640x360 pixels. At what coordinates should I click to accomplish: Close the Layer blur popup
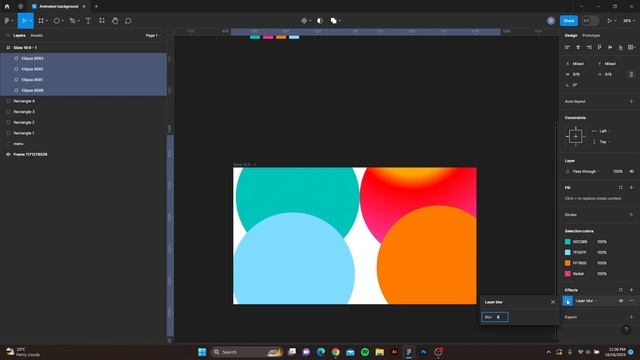click(553, 302)
